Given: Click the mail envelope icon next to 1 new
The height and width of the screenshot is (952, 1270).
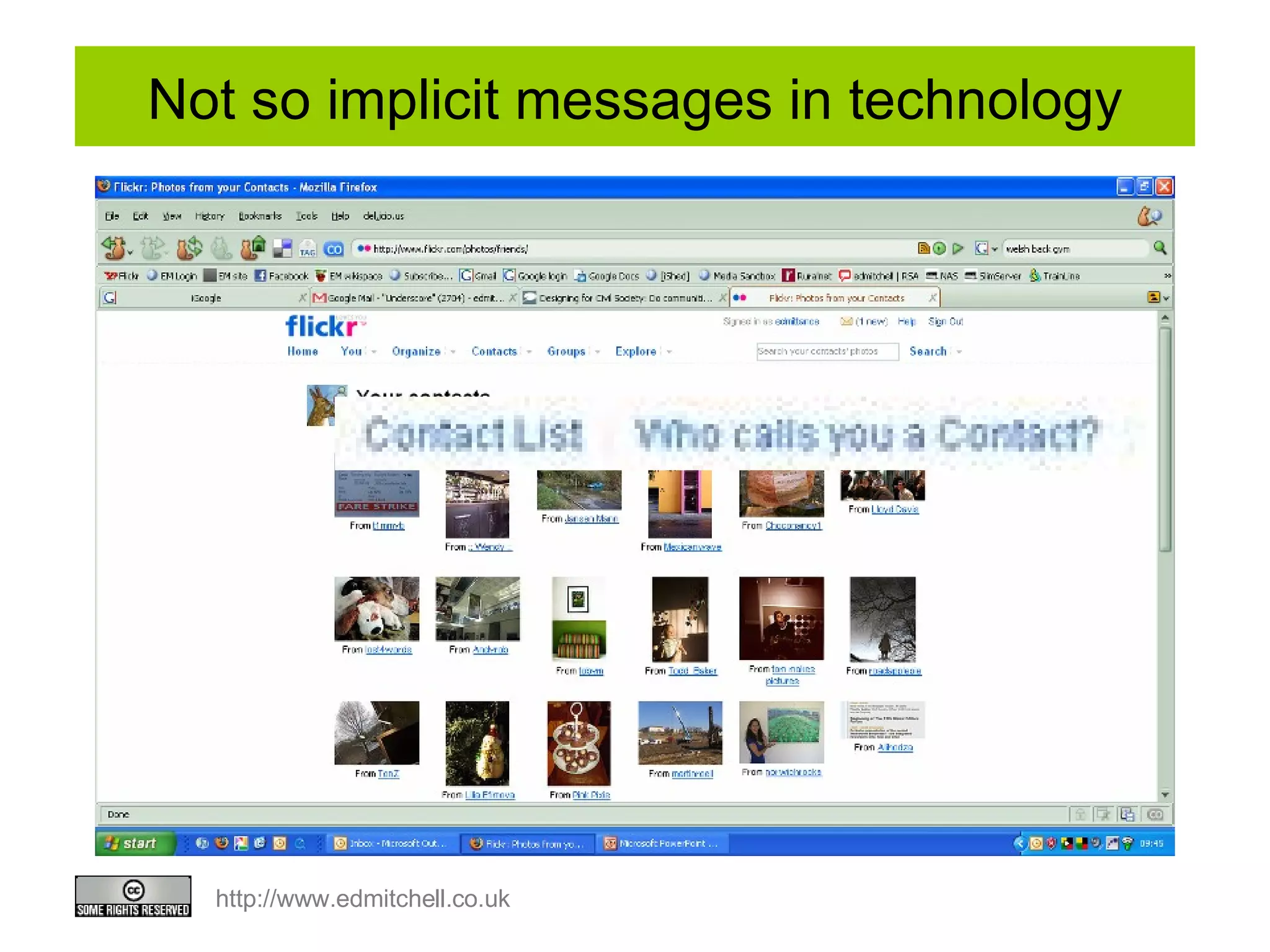Looking at the screenshot, I should (846, 321).
